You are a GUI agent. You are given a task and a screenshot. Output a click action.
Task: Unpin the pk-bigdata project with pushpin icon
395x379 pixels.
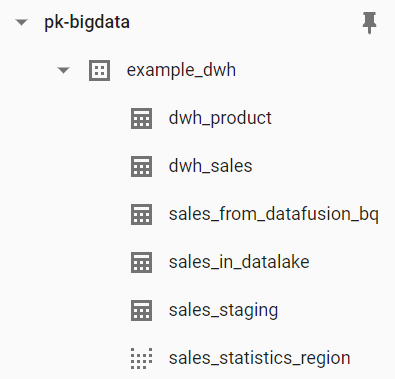tap(369, 22)
